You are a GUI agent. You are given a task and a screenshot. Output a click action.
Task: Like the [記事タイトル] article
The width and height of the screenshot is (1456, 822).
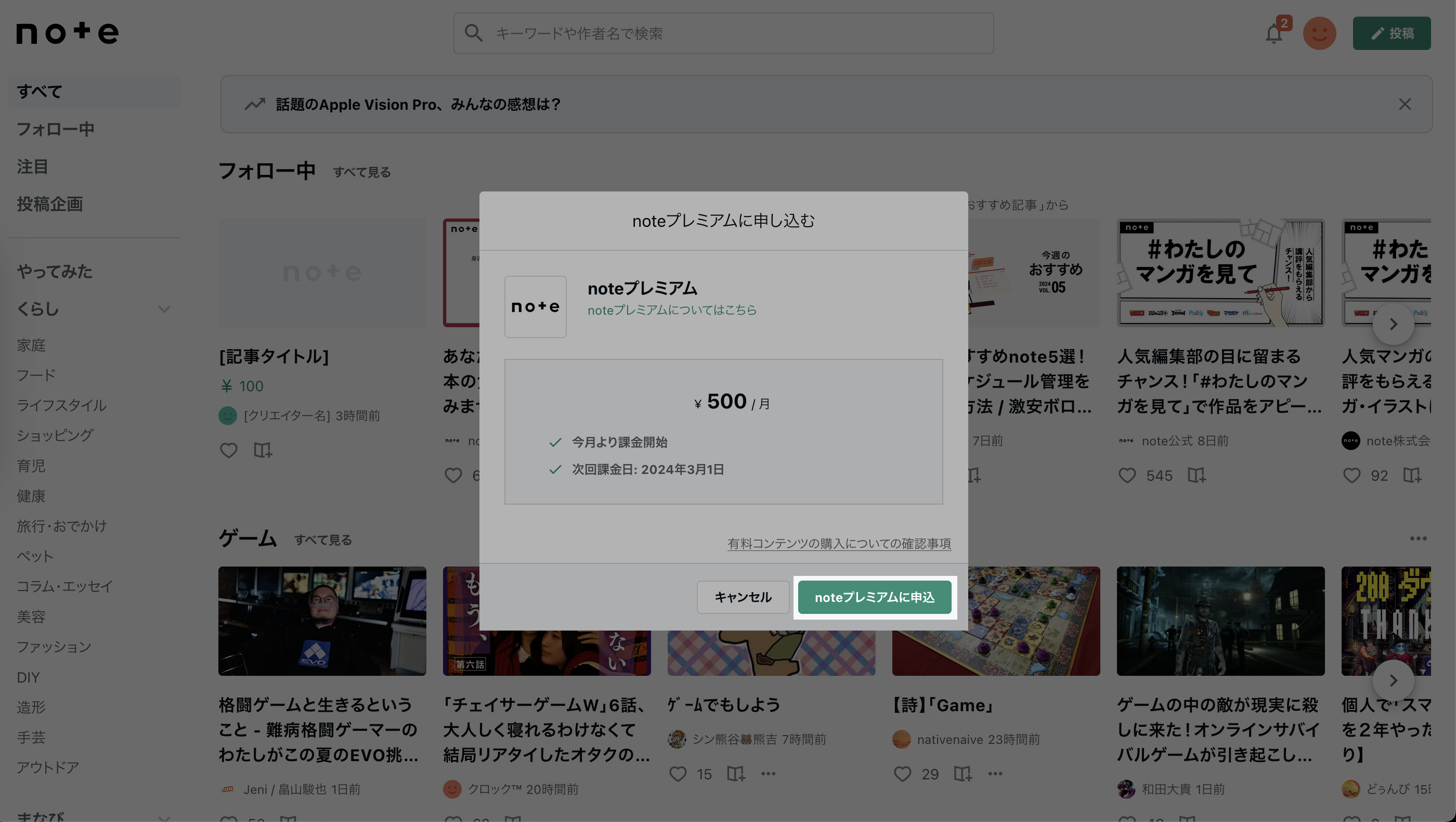pos(228,450)
